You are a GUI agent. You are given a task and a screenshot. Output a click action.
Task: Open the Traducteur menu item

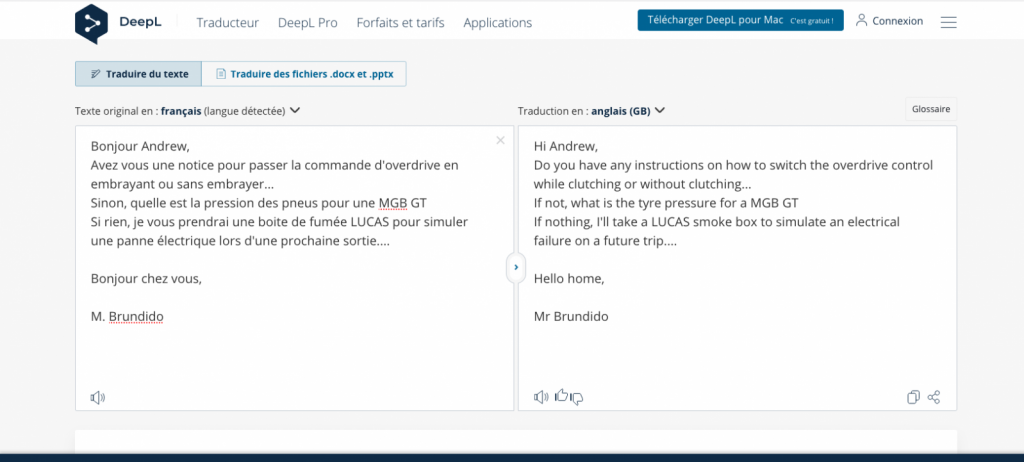(x=228, y=23)
